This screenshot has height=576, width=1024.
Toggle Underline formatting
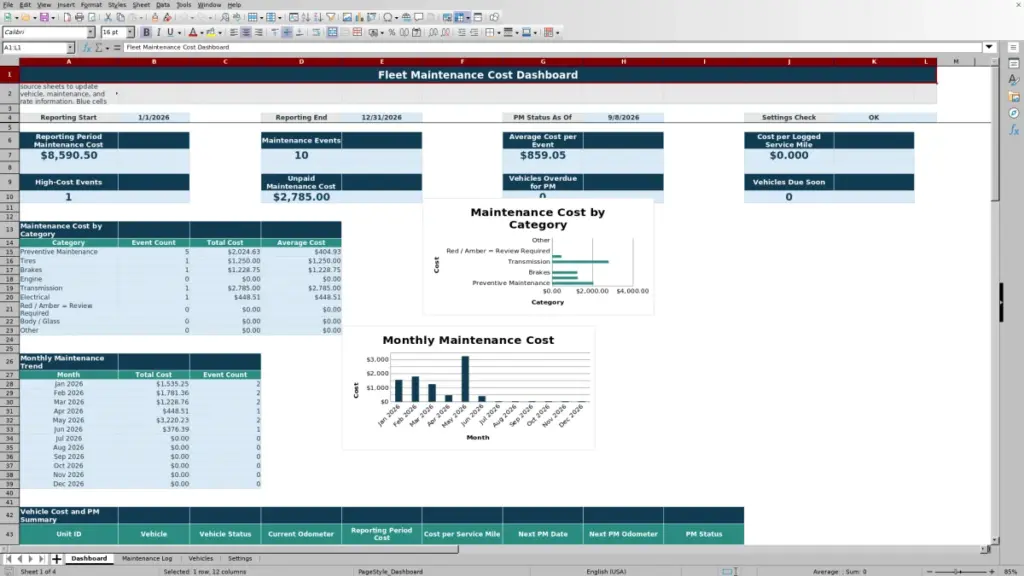coord(170,32)
